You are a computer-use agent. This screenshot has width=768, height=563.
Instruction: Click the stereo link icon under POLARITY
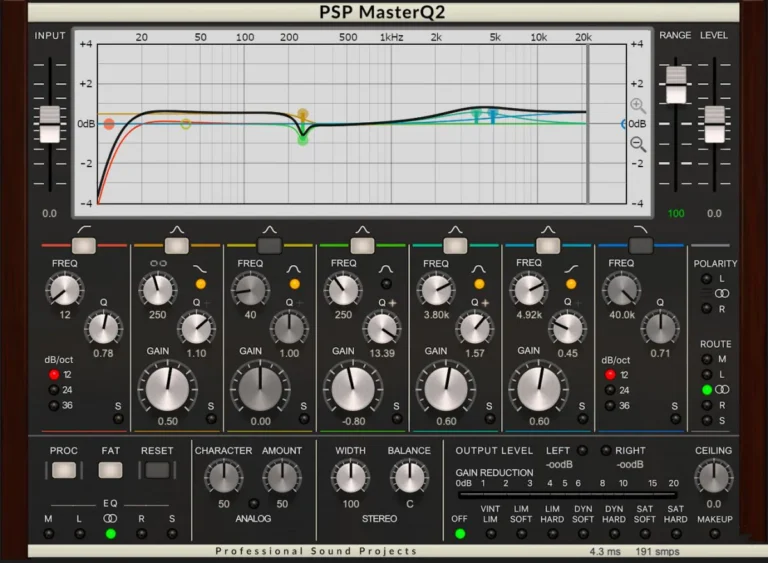[722, 294]
